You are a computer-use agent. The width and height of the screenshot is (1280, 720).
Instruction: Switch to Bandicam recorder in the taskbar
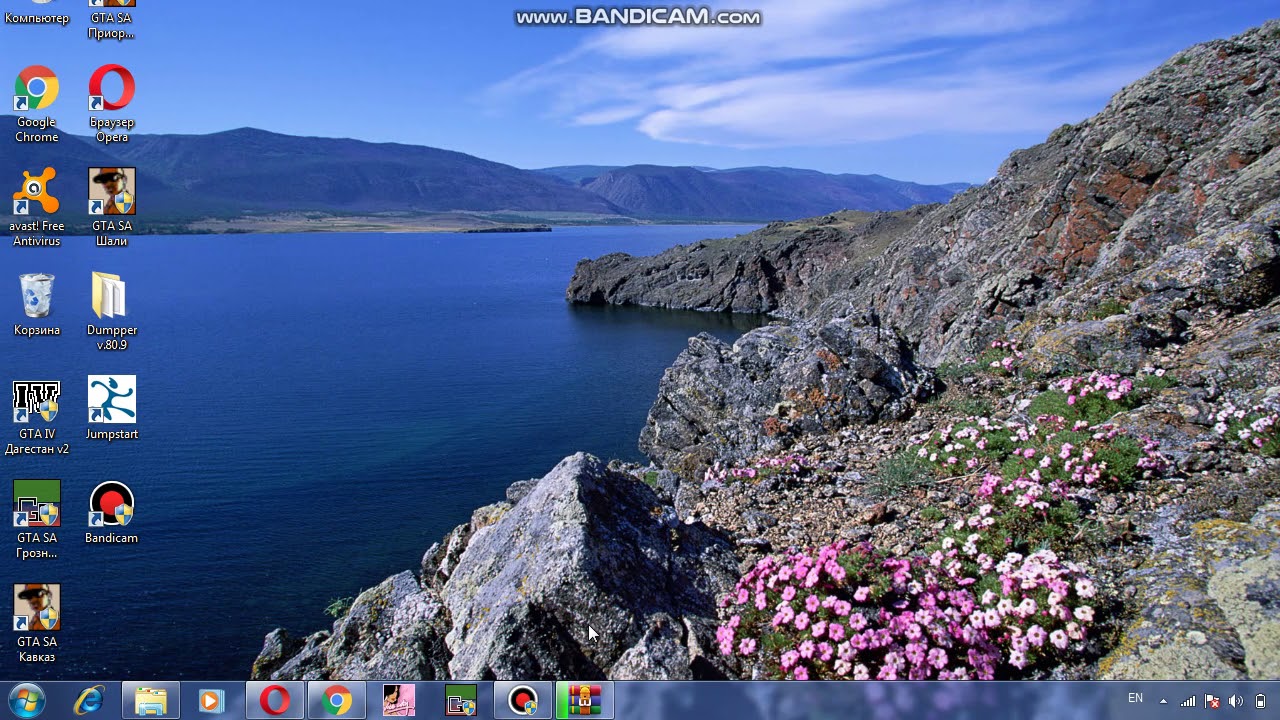click(523, 701)
